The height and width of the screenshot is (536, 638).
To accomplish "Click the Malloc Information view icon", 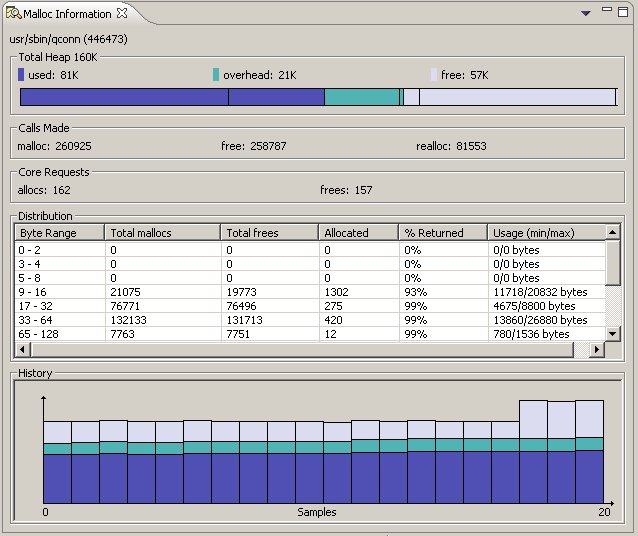I will 13,13.
